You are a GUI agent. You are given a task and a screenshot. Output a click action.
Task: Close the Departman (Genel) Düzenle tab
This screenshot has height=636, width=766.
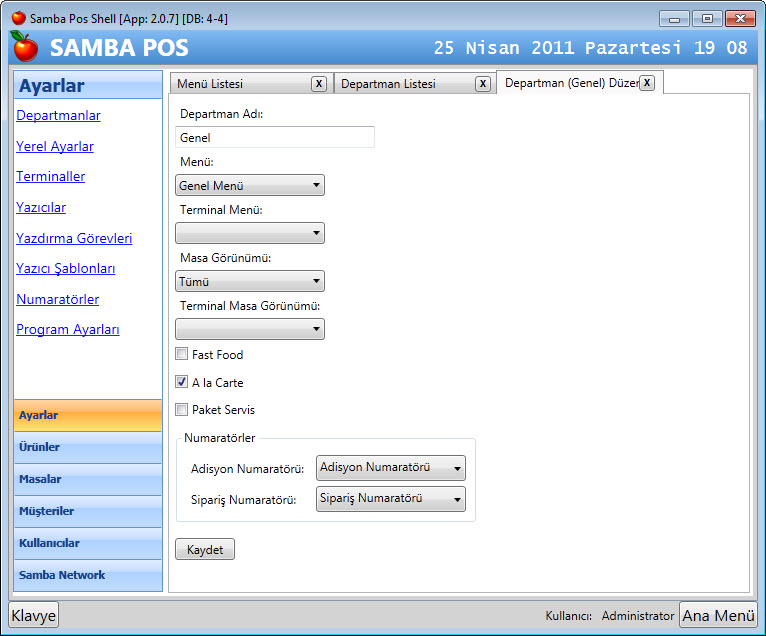[x=647, y=83]
